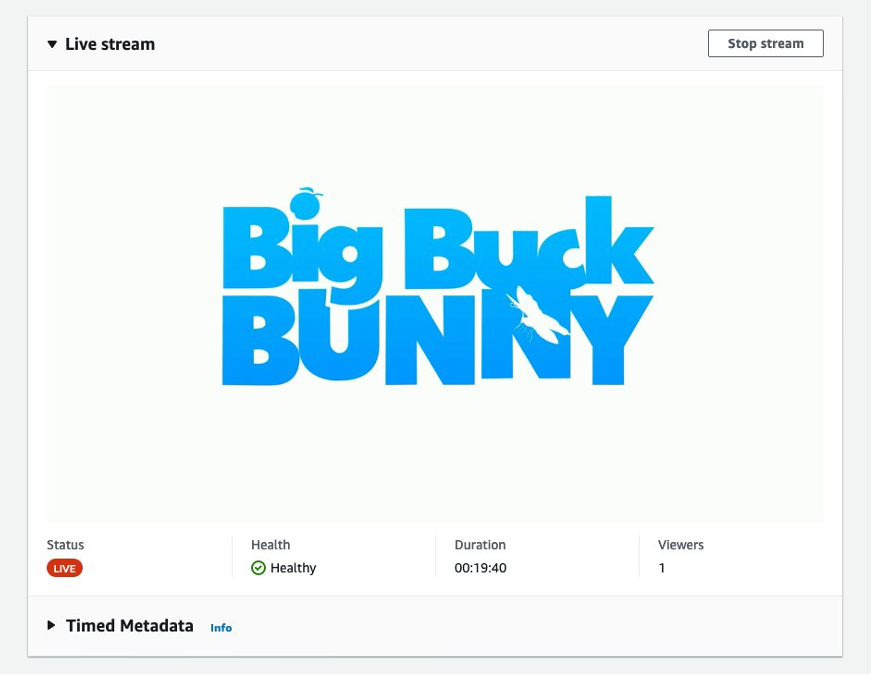Viewport: 872px width, 675px height.
Task: Click the LIVE indicator under Status
Action: coord(63,568)
